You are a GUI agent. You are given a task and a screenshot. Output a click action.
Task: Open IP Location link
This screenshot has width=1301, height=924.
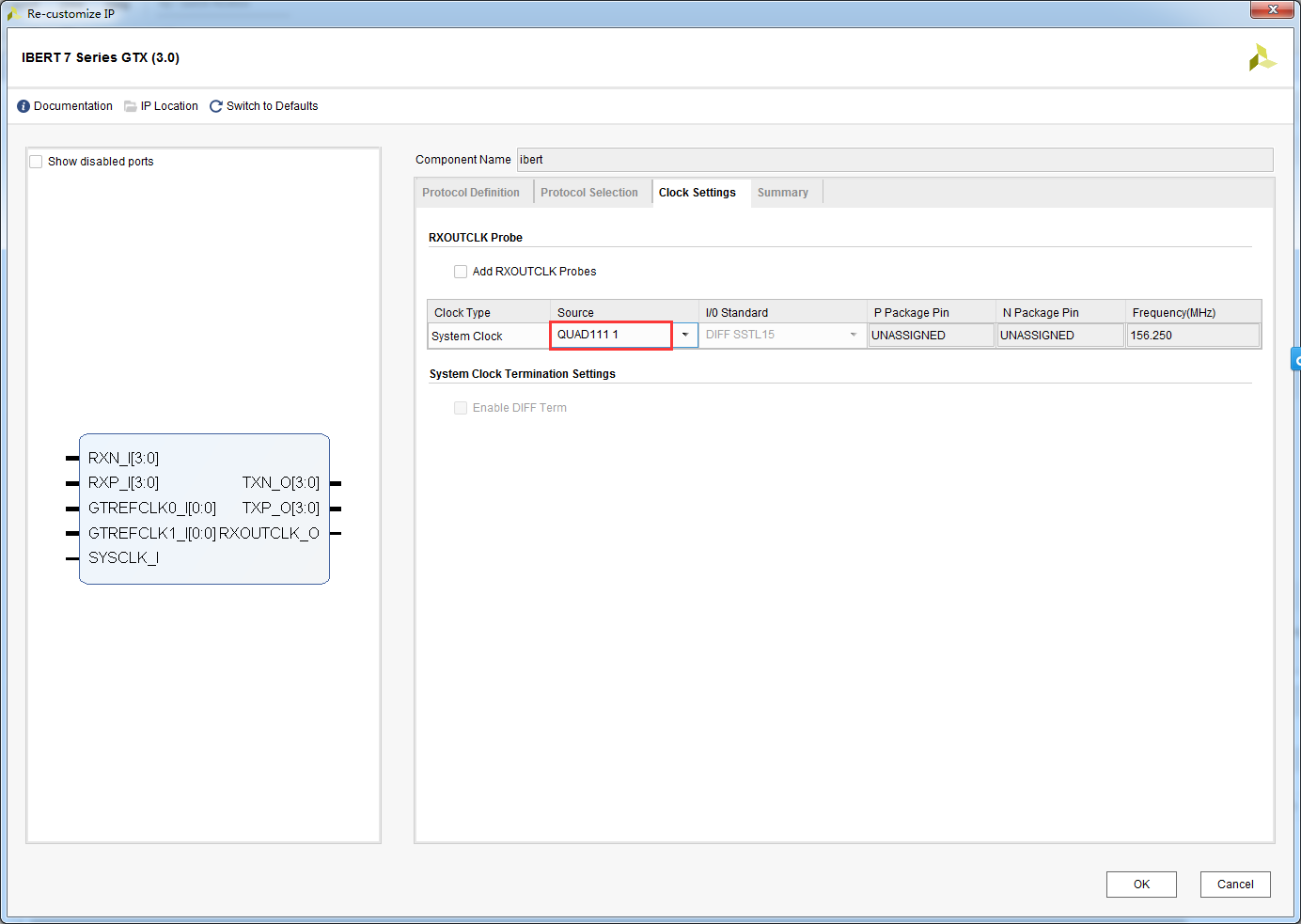pos(169,106)
